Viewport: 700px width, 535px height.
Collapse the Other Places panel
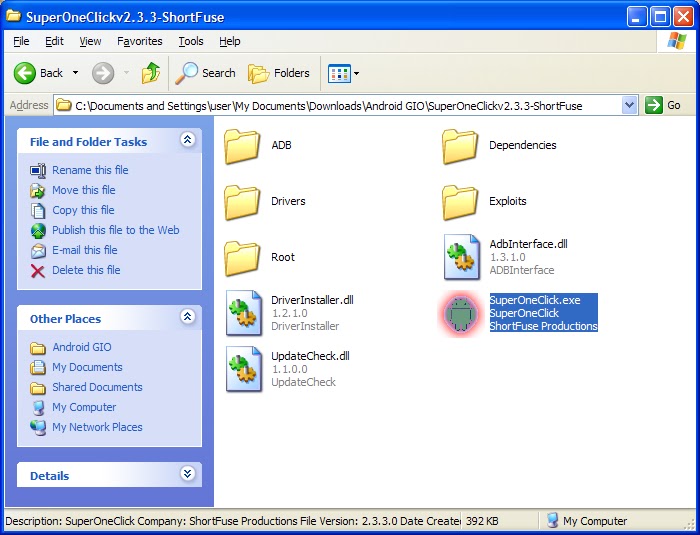click(188, 316)
